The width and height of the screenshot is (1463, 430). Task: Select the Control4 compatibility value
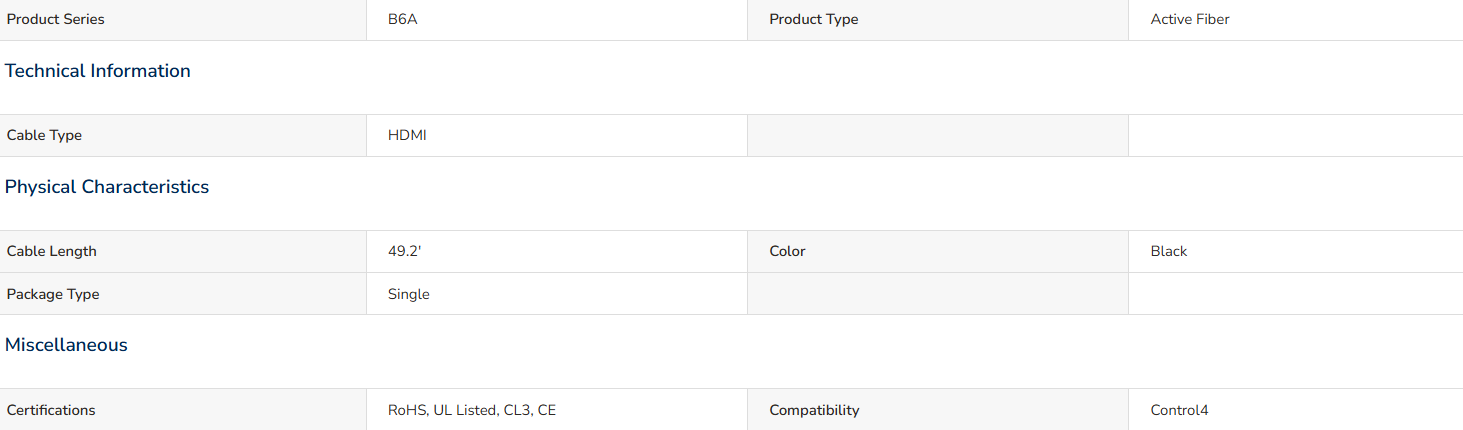click(1180, 410)
